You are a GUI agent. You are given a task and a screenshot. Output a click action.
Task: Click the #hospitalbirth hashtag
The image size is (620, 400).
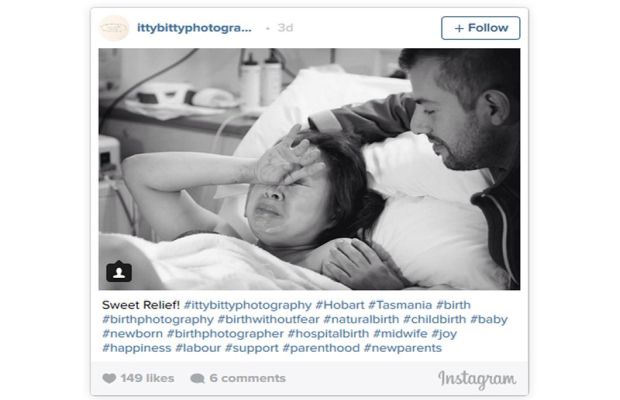(x=328, y=334)
